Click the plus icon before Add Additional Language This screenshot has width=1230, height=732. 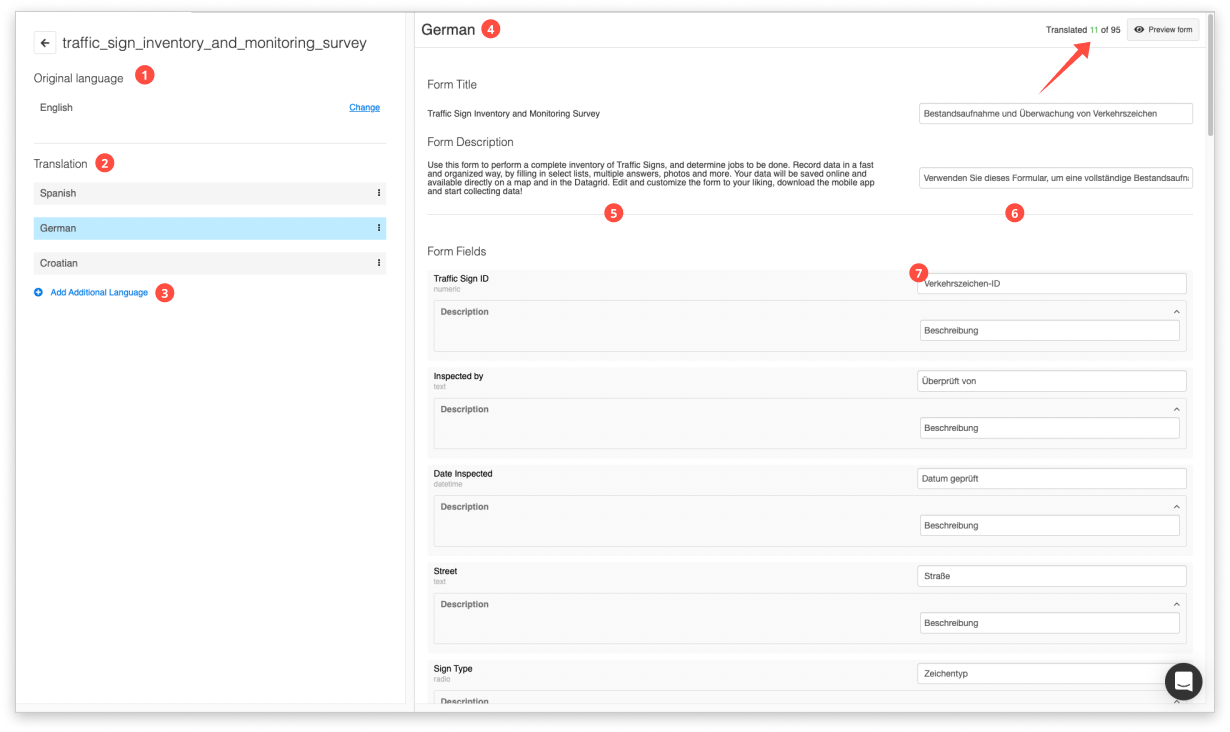[38, 292]
